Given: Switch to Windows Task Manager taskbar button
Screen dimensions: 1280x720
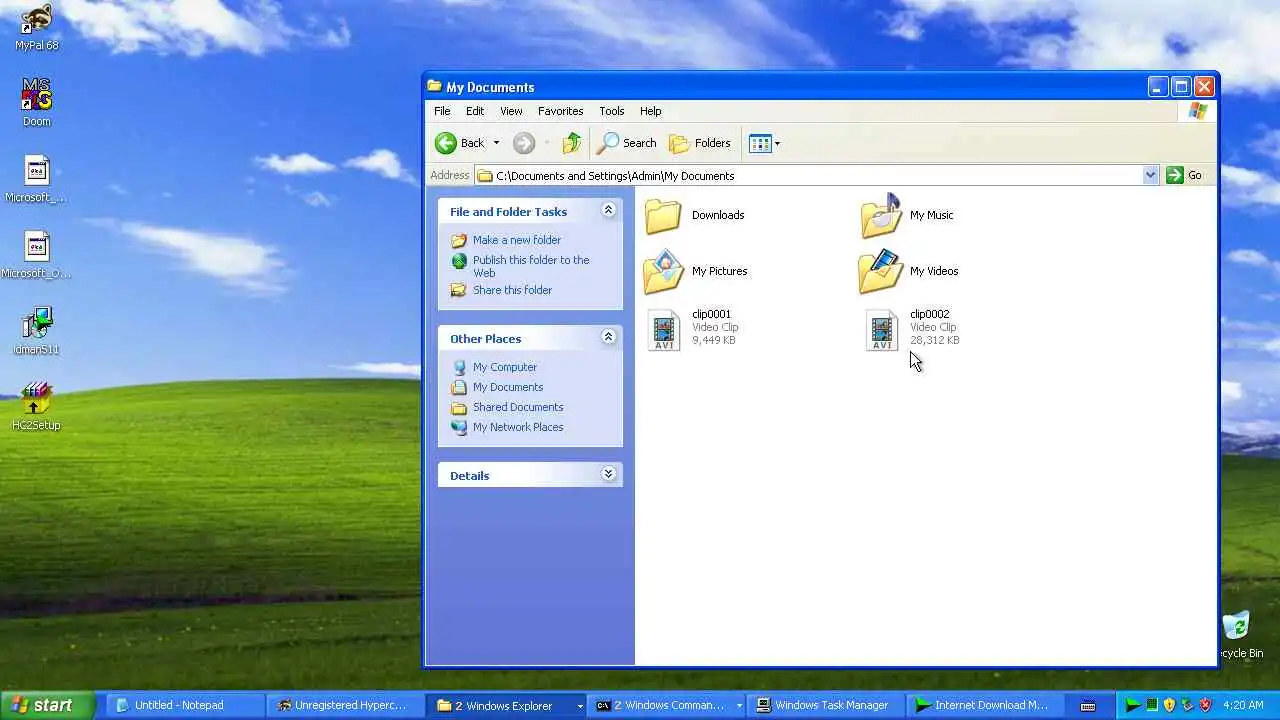Looking at the screenshot, I should 826,705.
